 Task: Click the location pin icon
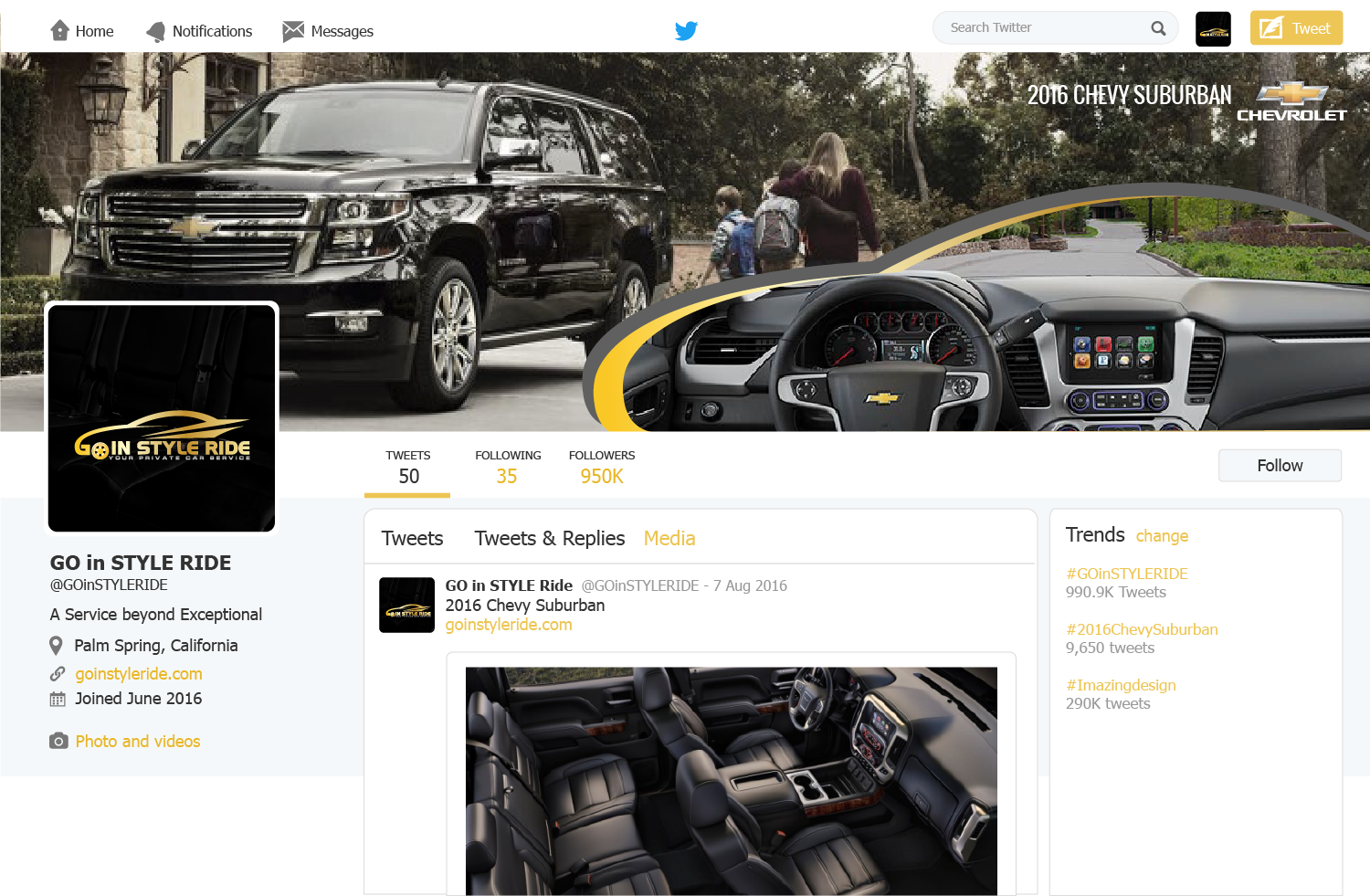(57, 646)
